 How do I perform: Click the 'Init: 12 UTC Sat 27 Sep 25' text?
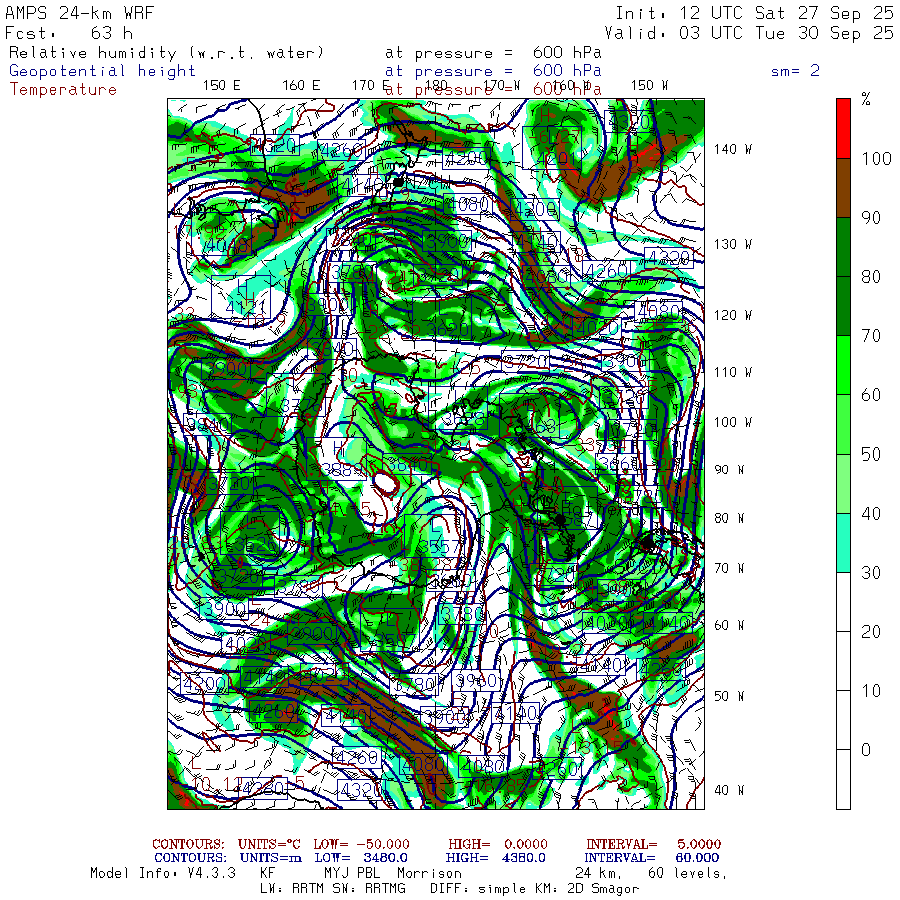click(x=754, y=13)
